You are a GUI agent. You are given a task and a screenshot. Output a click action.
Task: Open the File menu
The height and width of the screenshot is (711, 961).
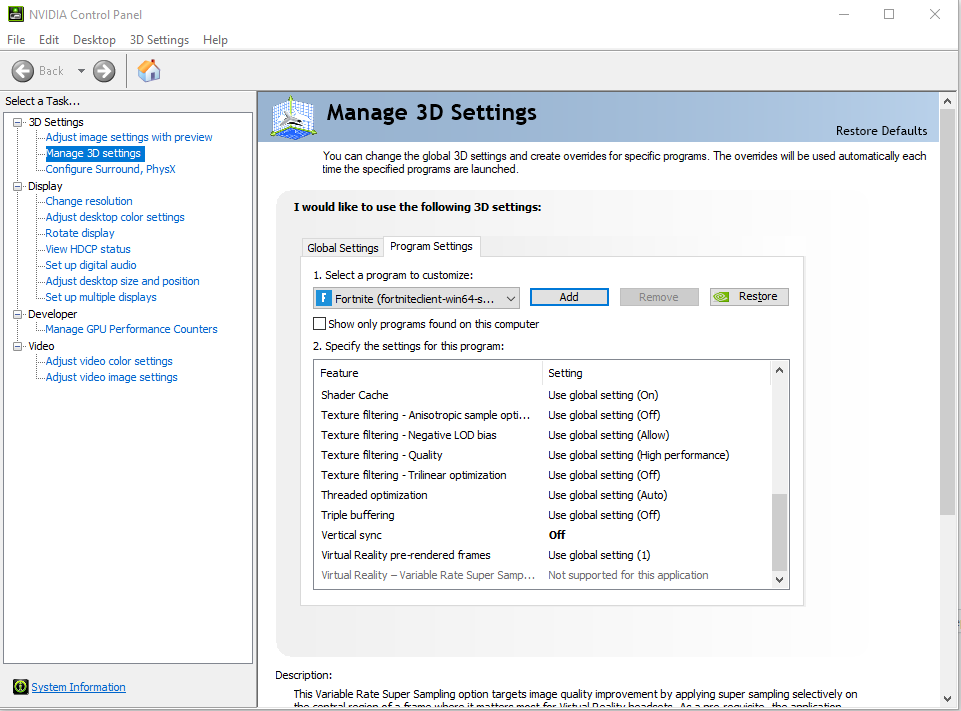[16, 40]
